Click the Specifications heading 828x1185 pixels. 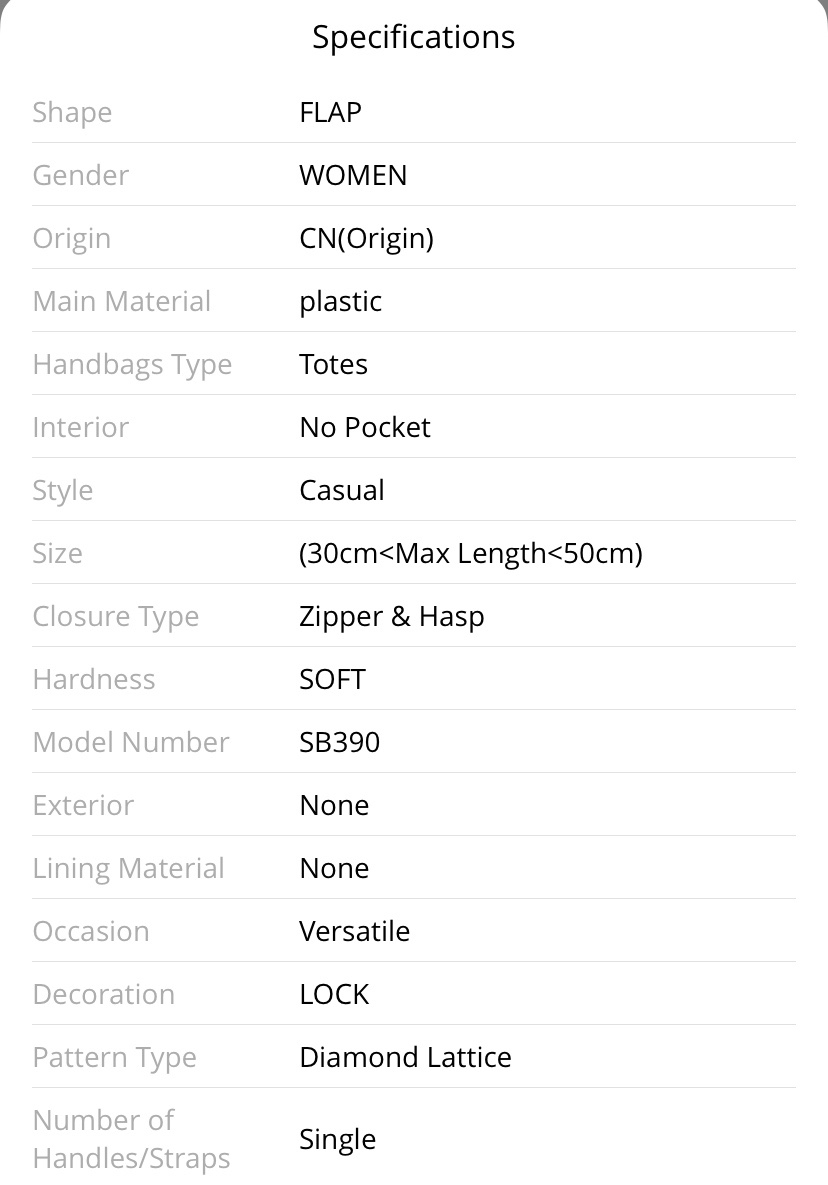(413, 37)
